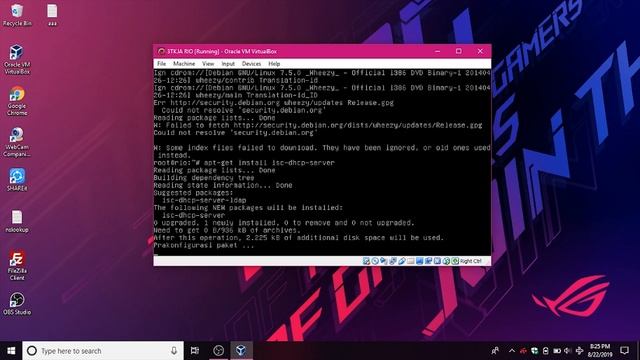640x360 pixels.
Task: Click the microphone icon in the search box
Action: click(174, 351)
